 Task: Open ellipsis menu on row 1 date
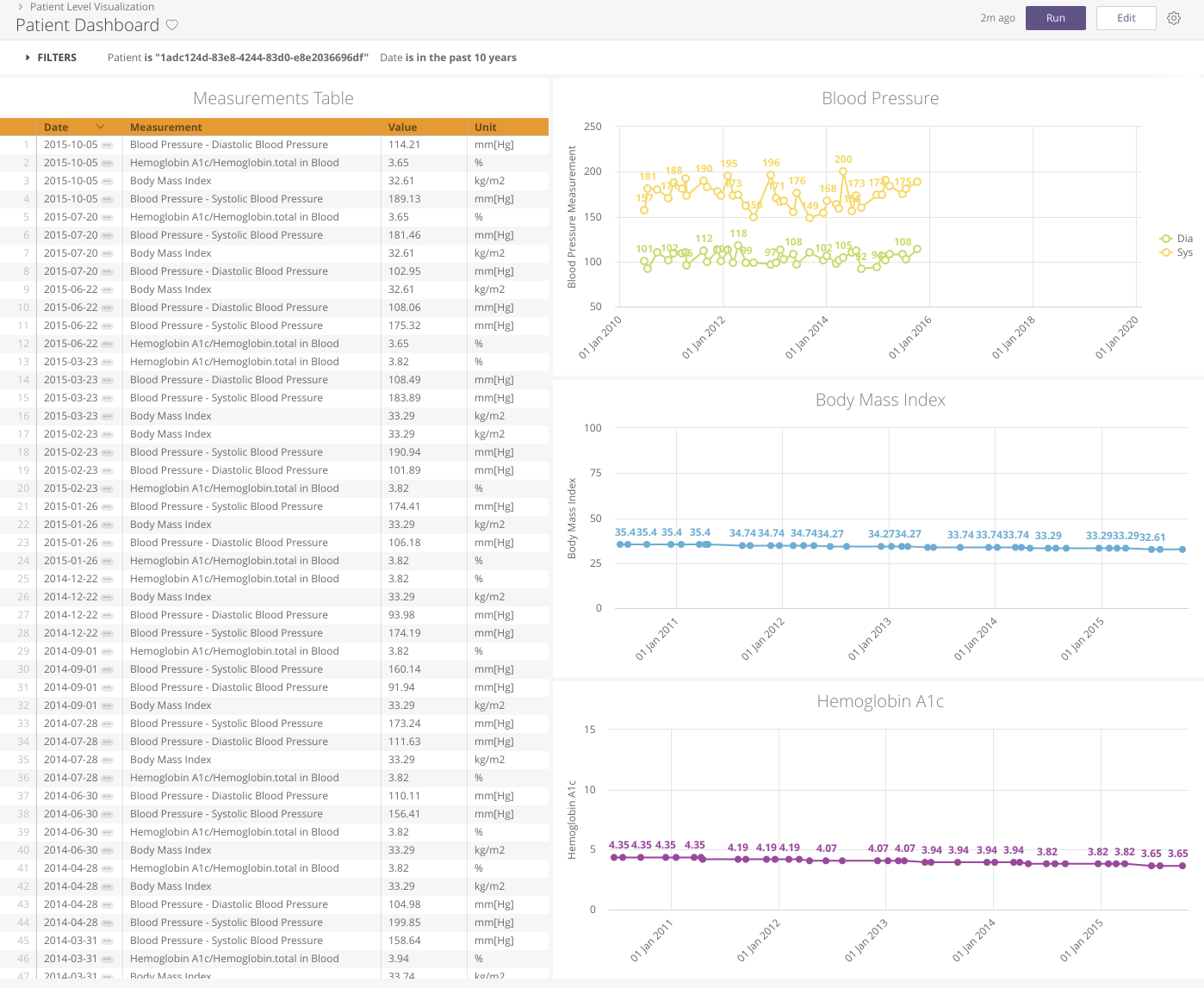(108, 145)
